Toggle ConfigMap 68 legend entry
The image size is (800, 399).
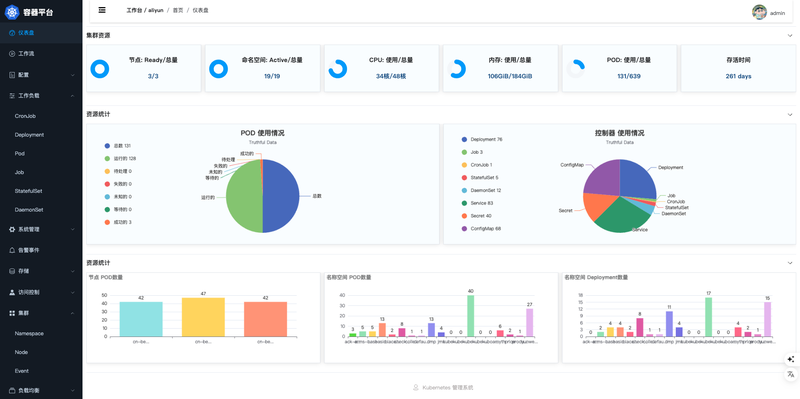coord(481,229)
